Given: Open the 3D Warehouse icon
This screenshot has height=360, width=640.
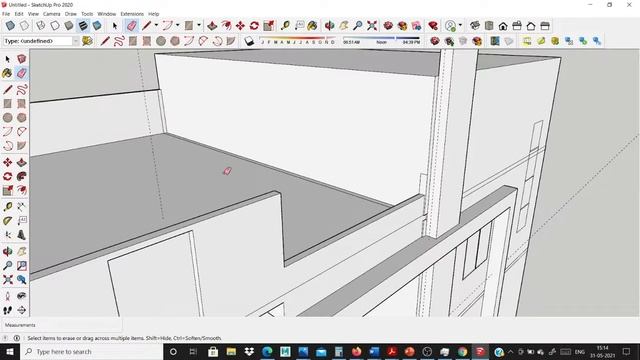Looking at the screenshot, I should coord(388,26).
